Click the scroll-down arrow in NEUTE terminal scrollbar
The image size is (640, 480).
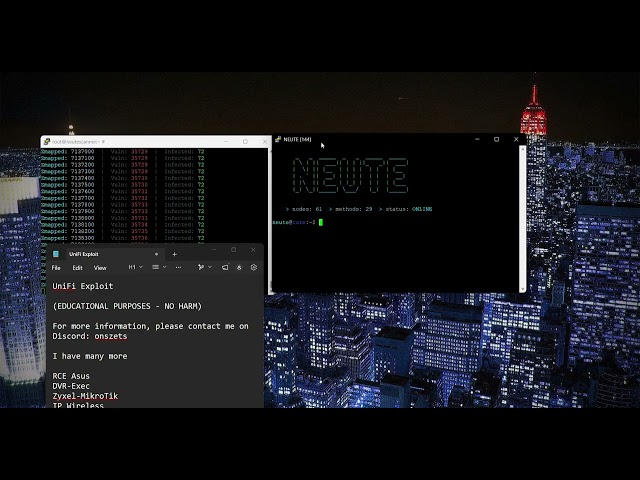tap(522, 289)
